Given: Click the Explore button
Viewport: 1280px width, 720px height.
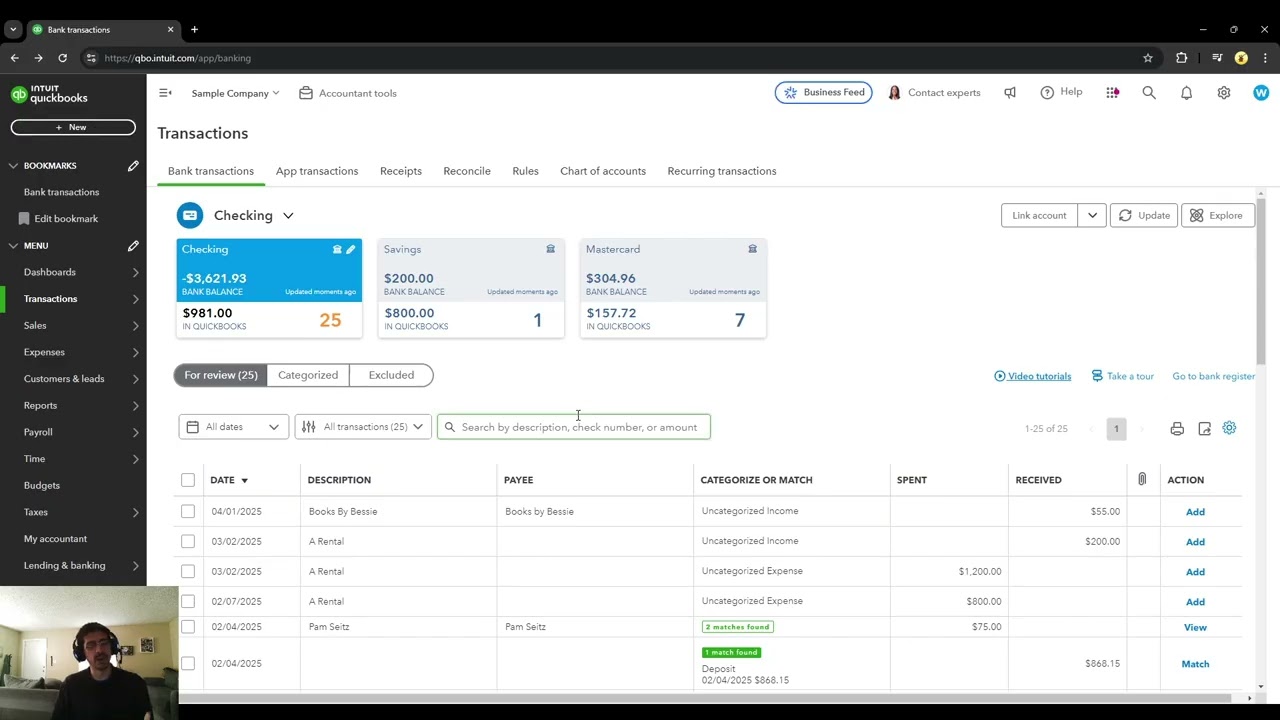Looking at the screenshot, I should 1217,215.
